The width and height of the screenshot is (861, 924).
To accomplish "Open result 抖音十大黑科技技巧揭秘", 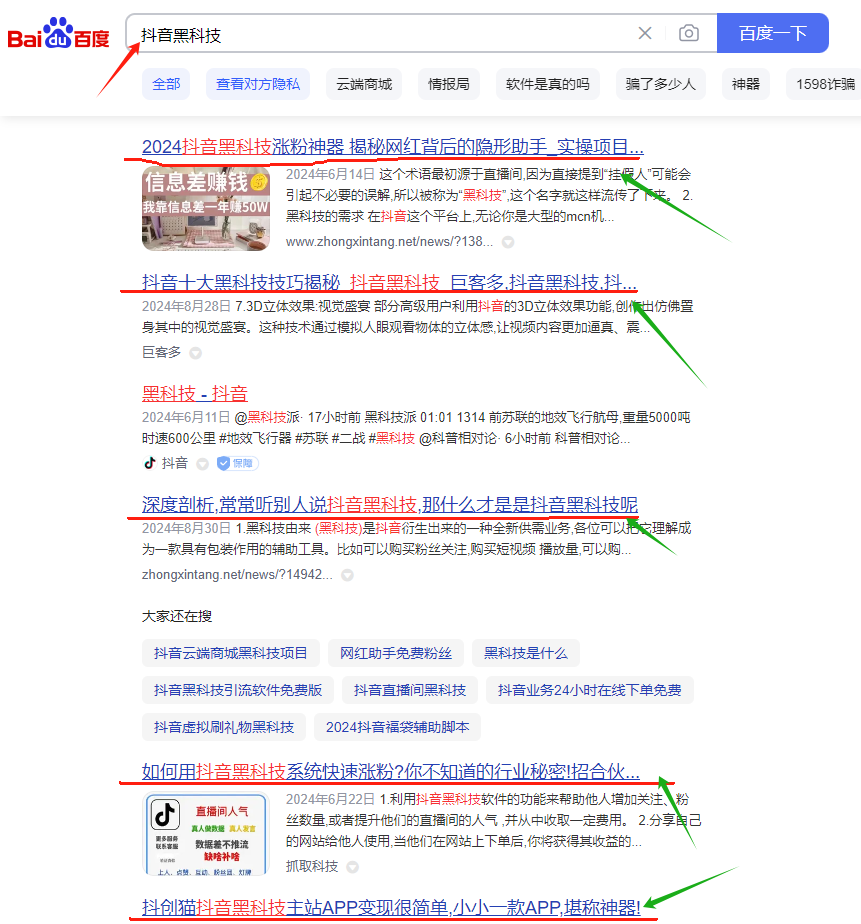I will coord(389,282).
